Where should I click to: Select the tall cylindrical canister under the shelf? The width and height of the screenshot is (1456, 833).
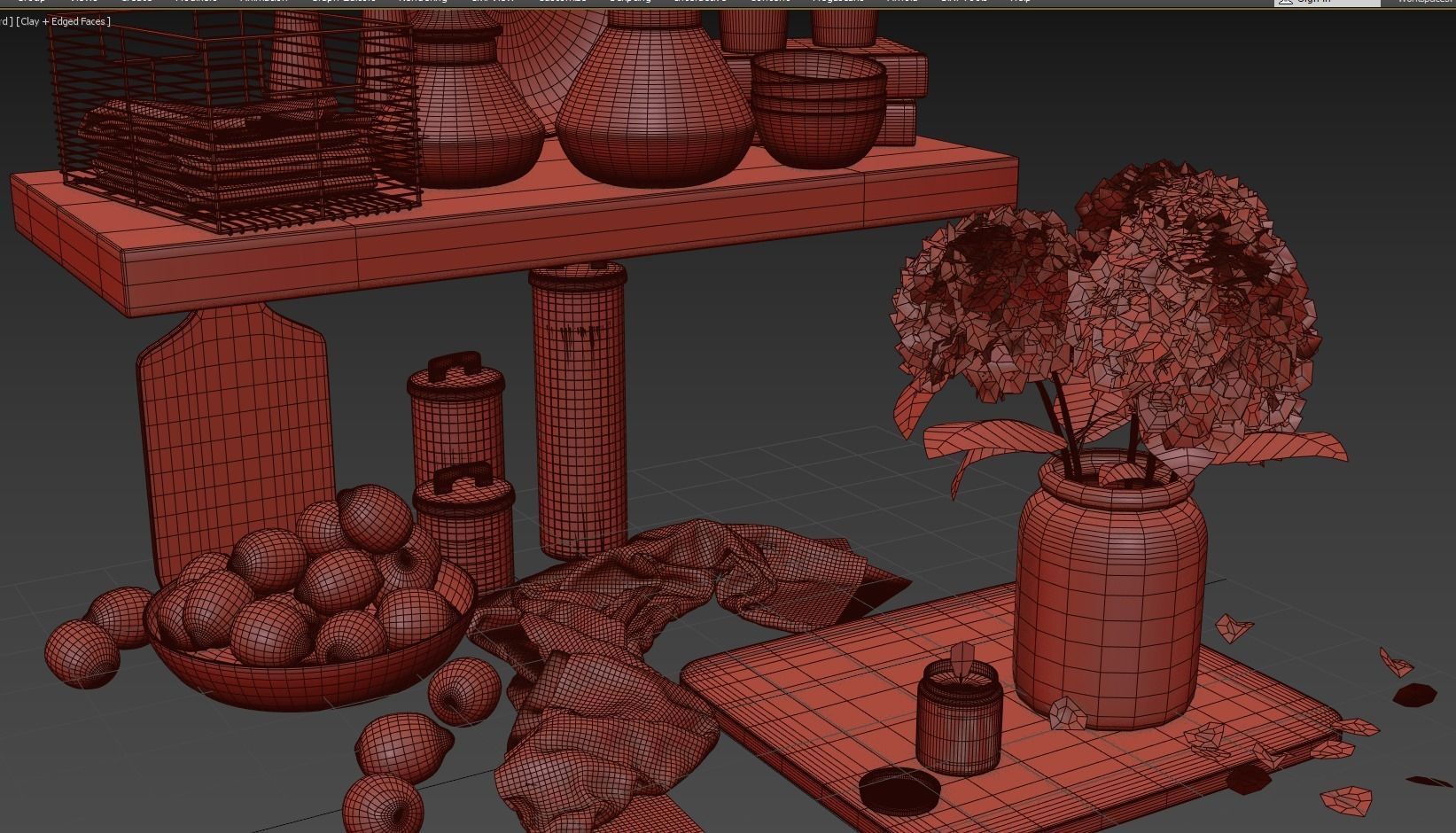(x=579, y=412)
